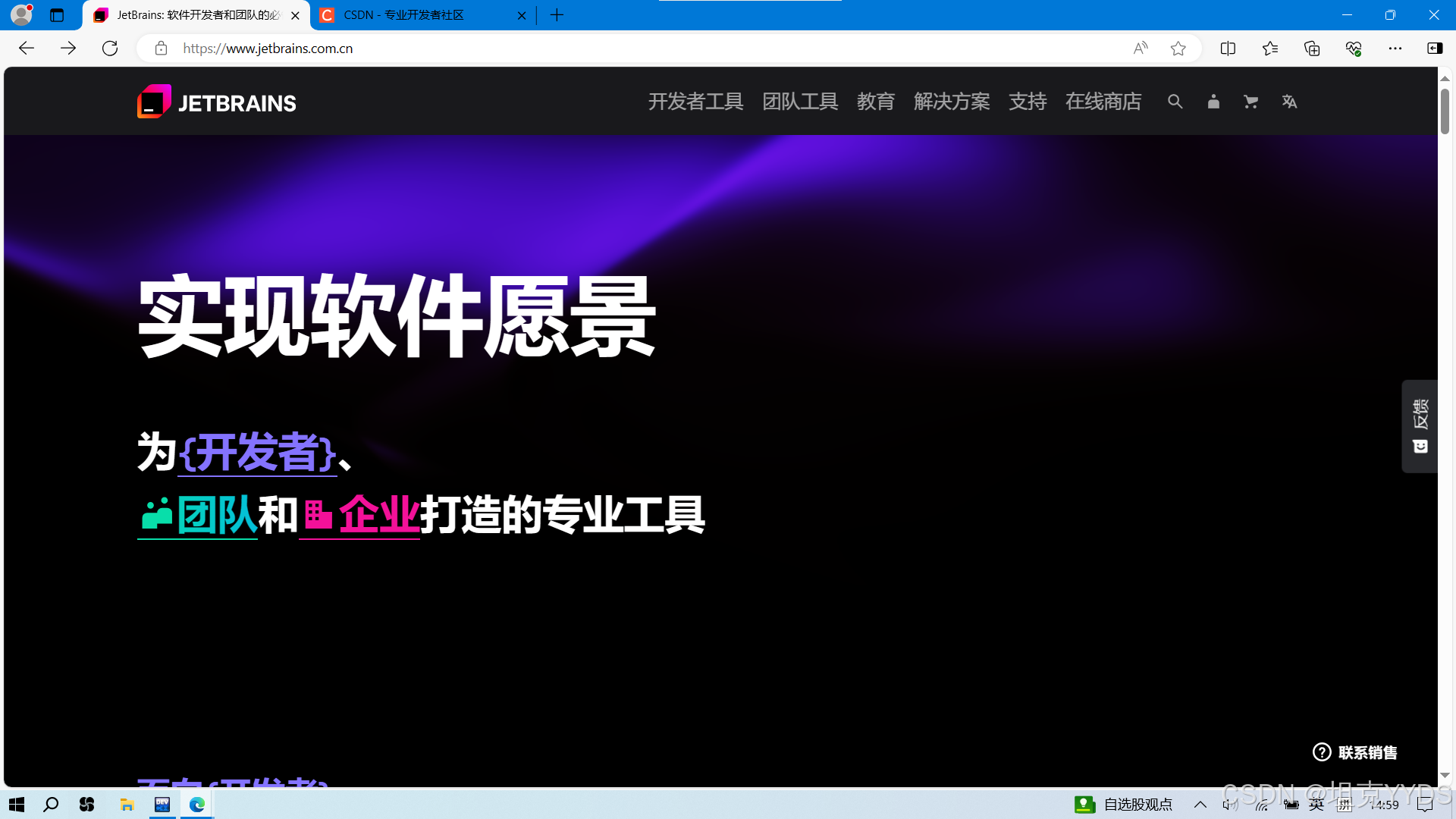Click the Edge taskbar icon

[197, 805]
